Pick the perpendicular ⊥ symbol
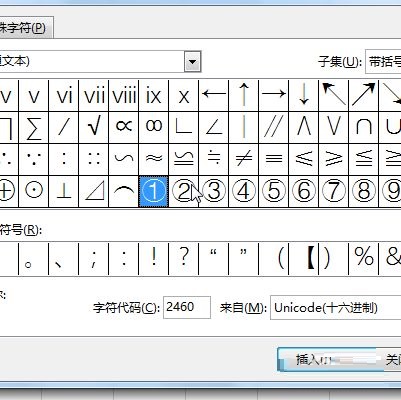Screen dimensions: 401x400 click(64, 191)
